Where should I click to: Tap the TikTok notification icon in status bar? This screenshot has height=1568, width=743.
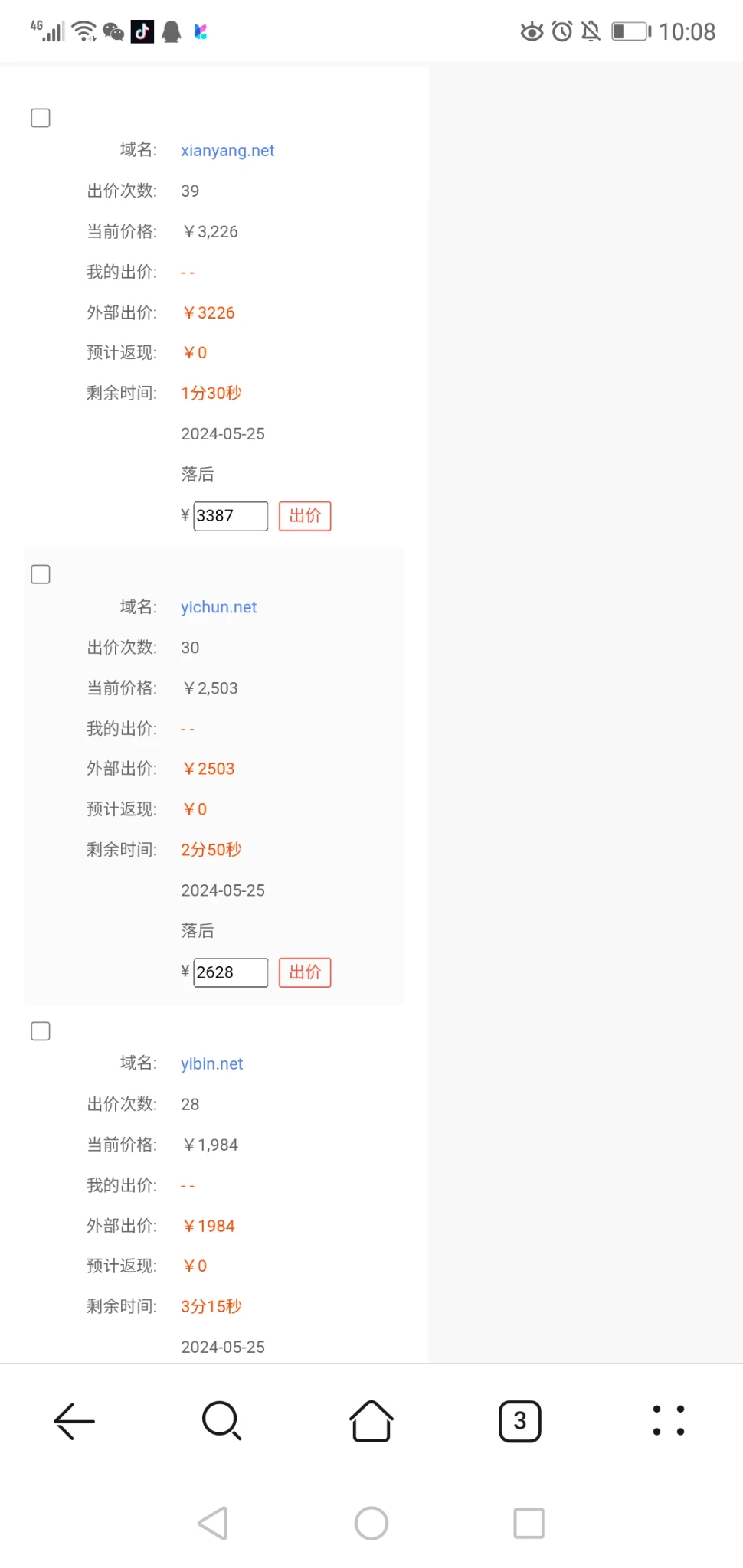tap(142, 31)
